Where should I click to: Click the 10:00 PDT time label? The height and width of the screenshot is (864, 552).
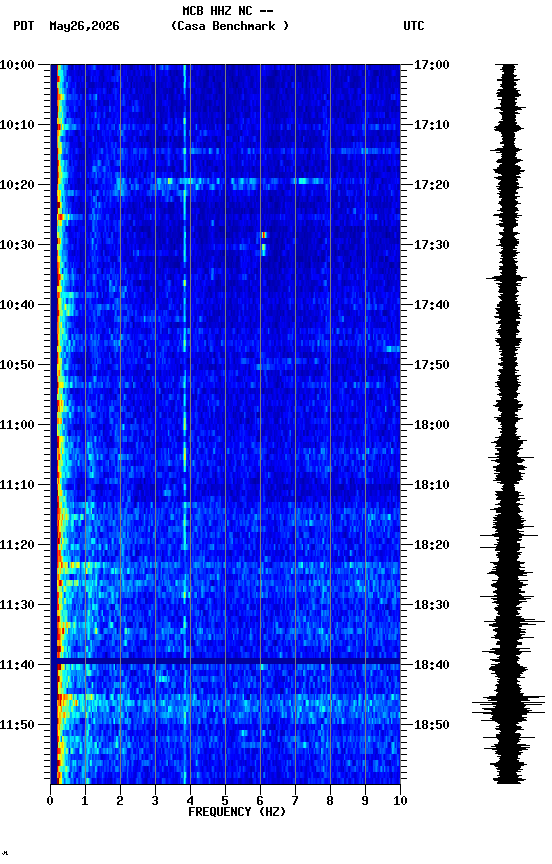pos(17,65)
